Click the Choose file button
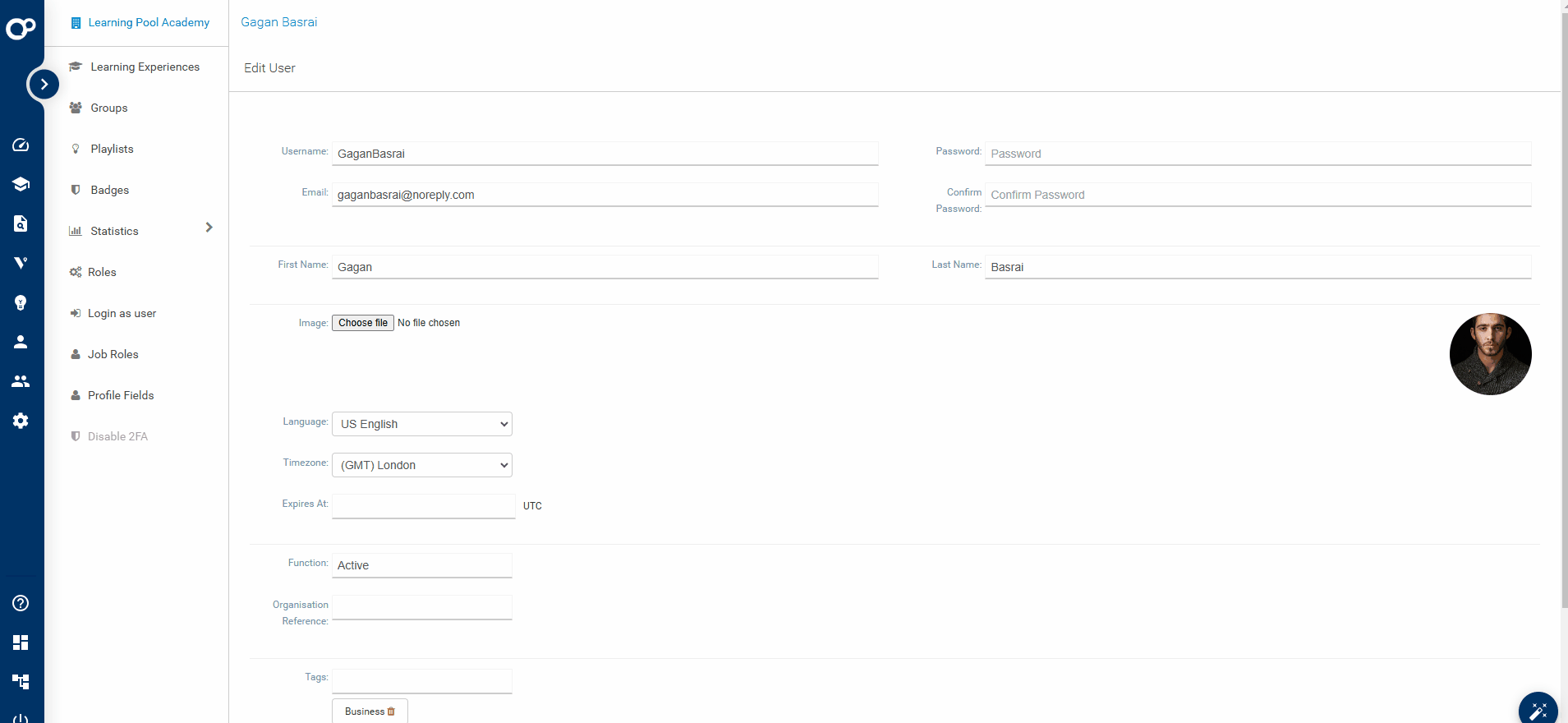Viewport: 1568px width, 723px height. coord(362,323)
